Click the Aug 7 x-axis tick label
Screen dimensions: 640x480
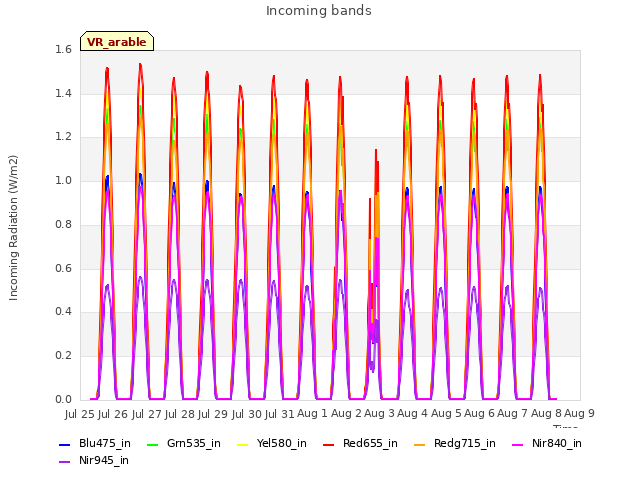point(512,413)
